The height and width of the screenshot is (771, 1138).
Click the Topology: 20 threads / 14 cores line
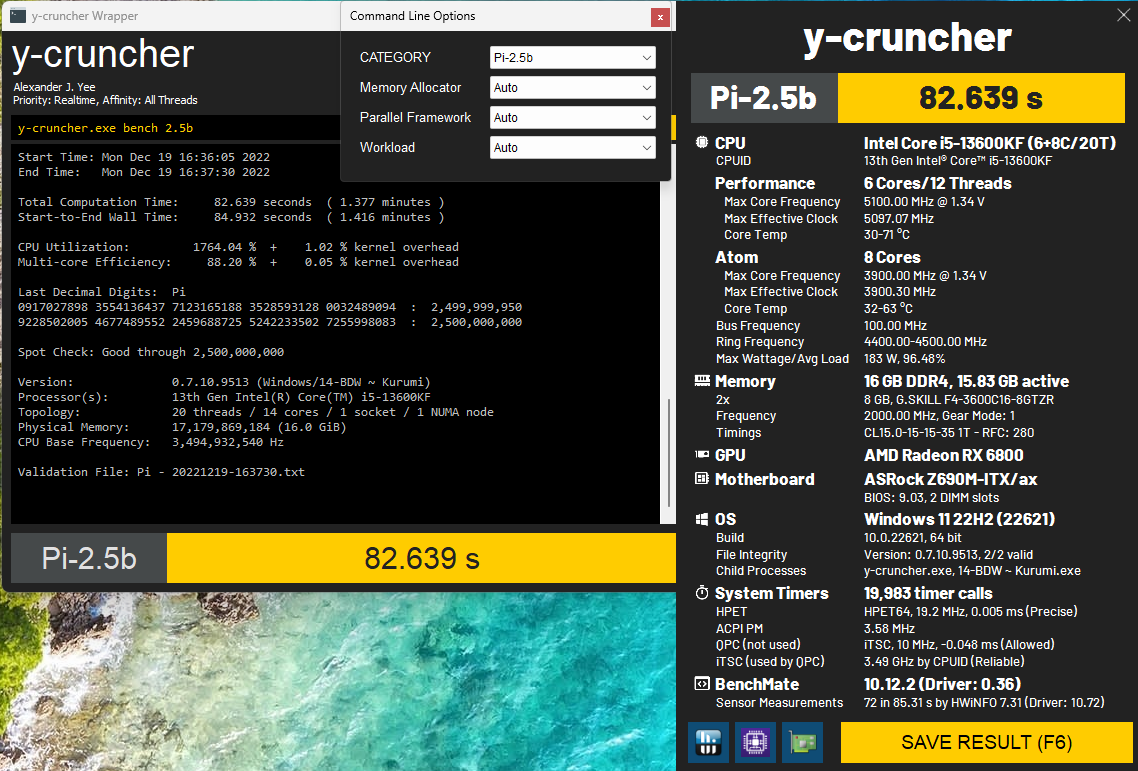255,412
